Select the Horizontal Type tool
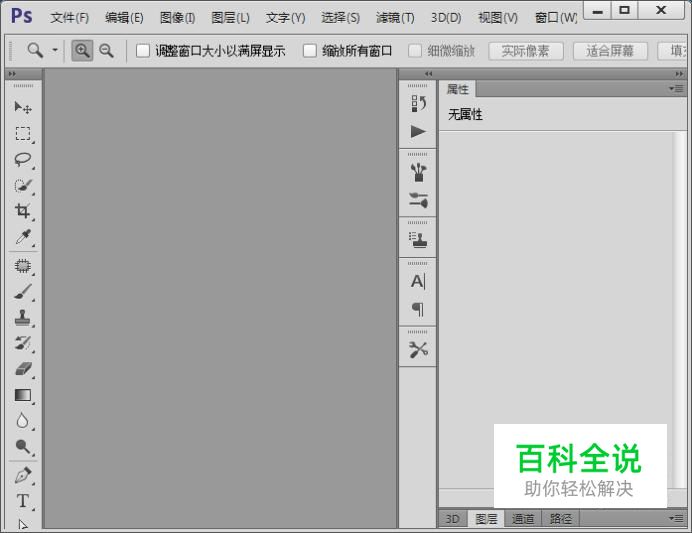The height and width of the screenshot is (533, 692). [x=23, y=501]
